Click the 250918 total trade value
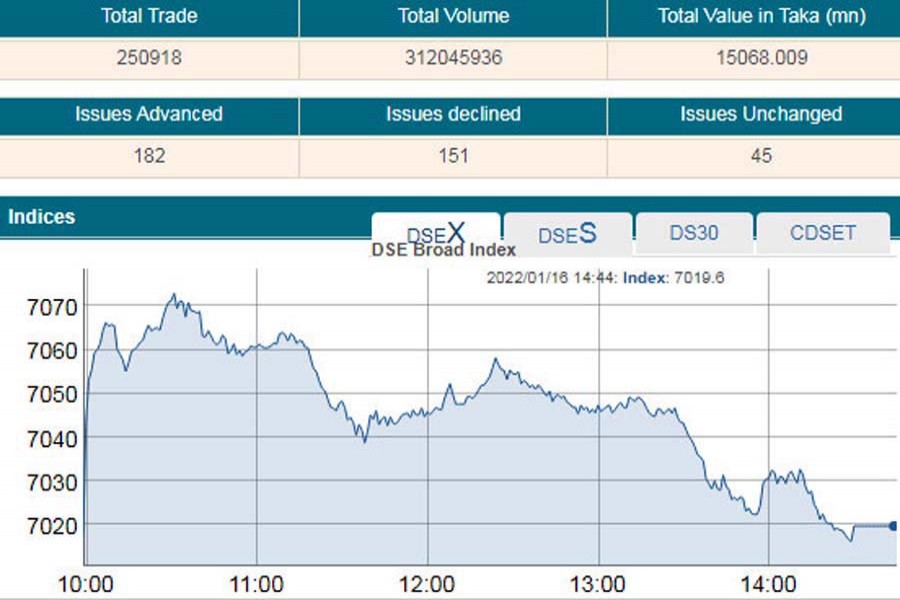 coord(149,58)
